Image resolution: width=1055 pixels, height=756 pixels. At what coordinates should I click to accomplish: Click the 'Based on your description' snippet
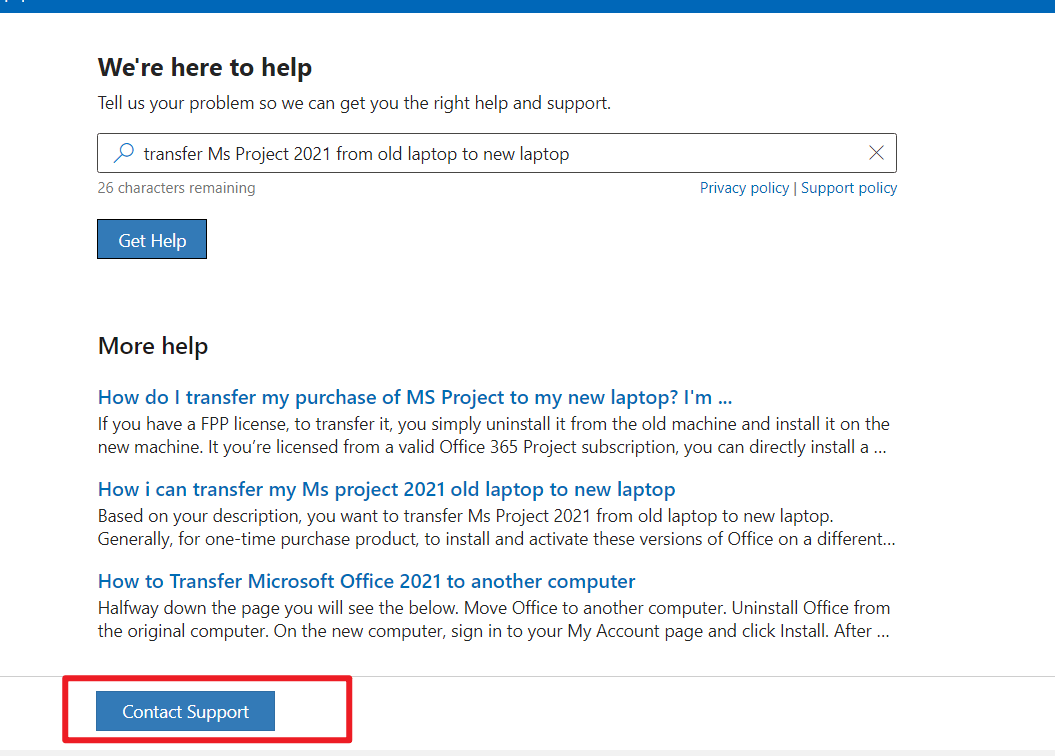point(497,527)
